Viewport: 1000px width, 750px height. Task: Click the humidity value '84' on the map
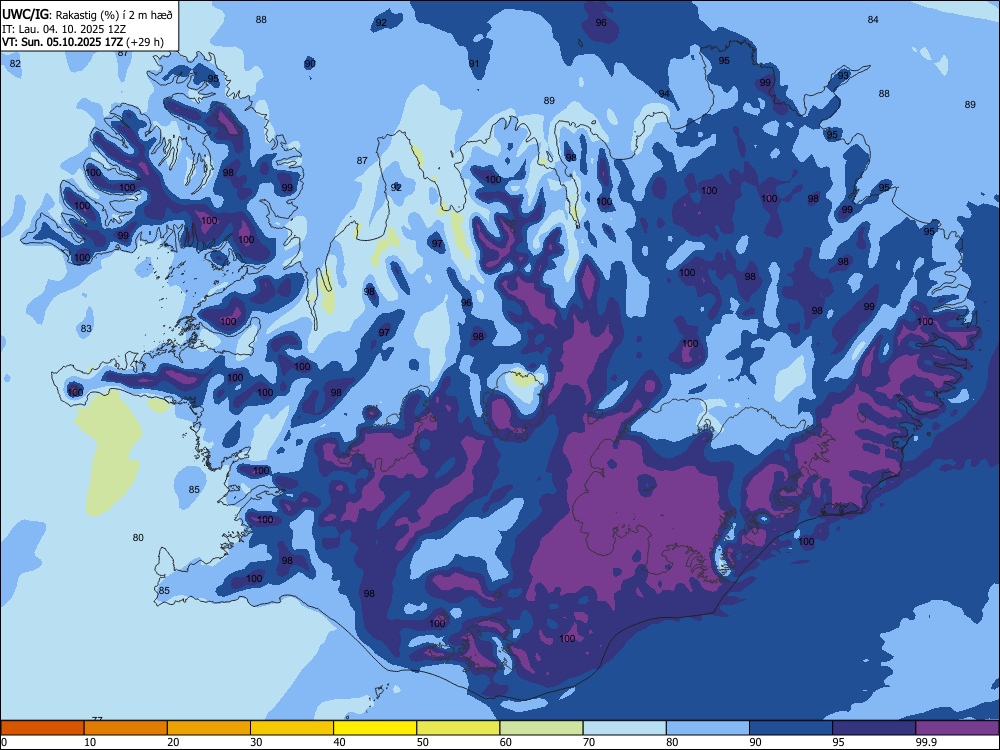click(x=873, y=20)
